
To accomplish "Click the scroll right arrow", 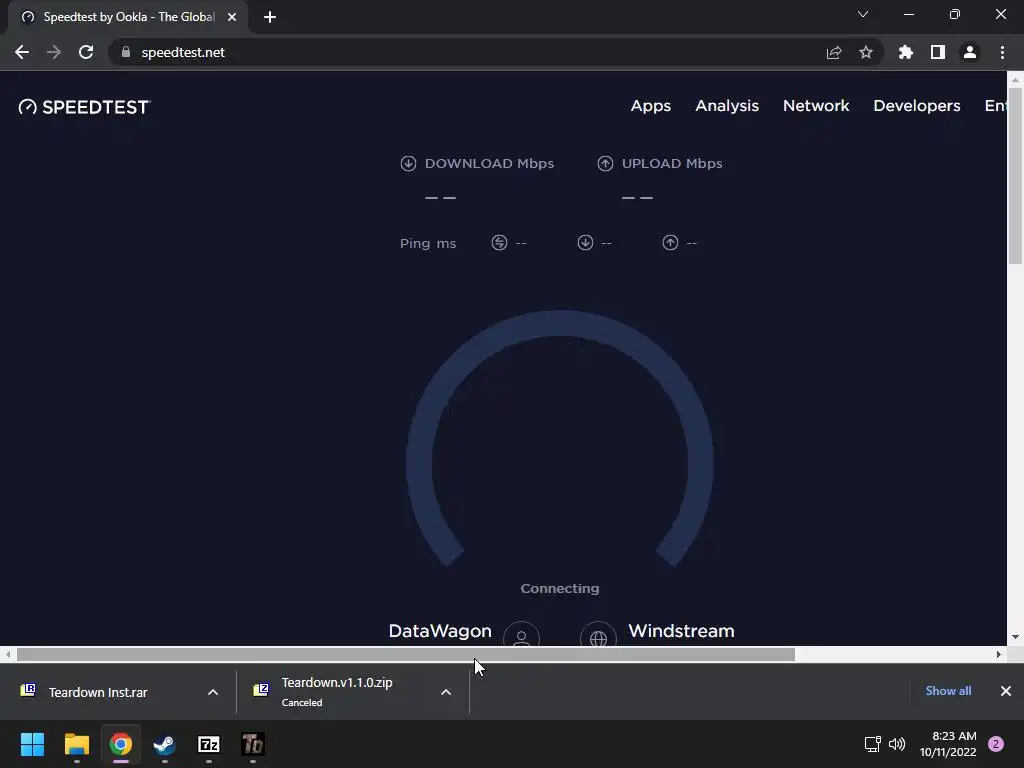I will [x=999, y=654].
